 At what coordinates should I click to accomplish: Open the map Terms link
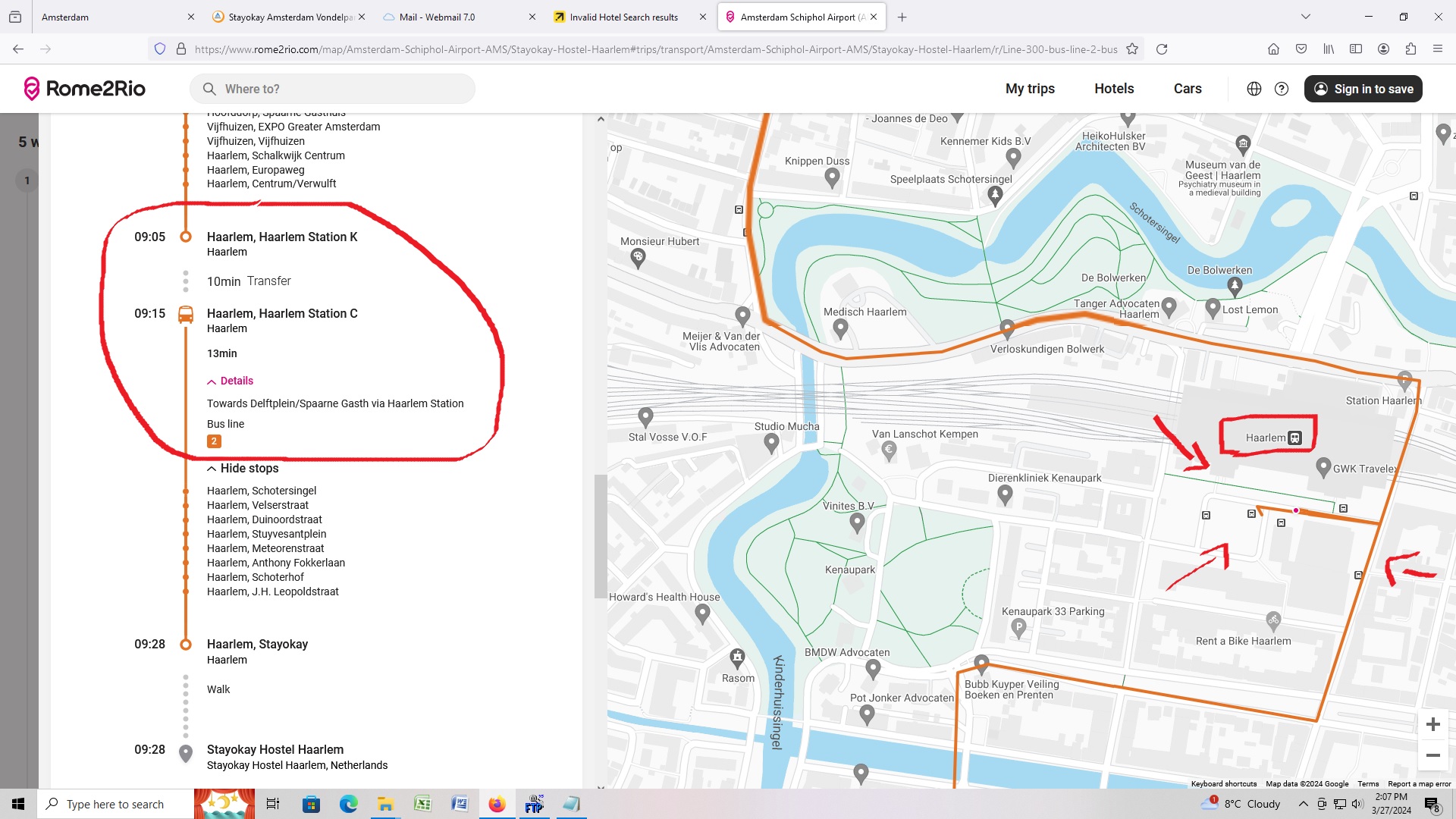pos(1368,784)
